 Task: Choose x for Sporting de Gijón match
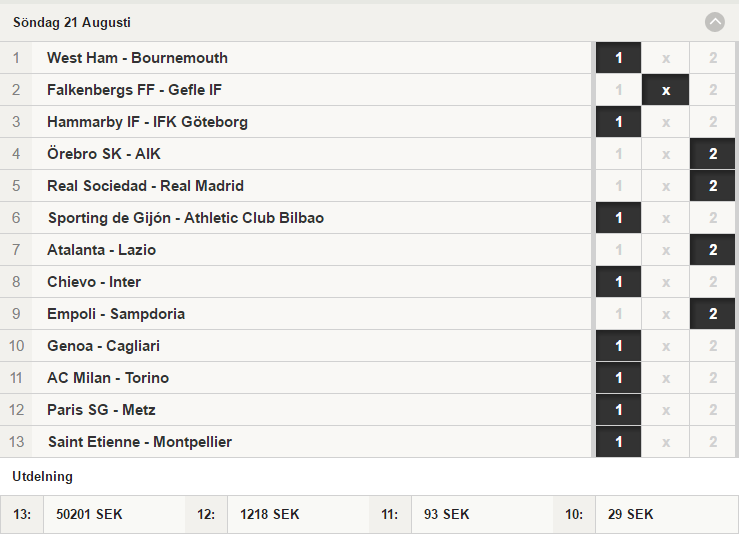coord(665,218)
